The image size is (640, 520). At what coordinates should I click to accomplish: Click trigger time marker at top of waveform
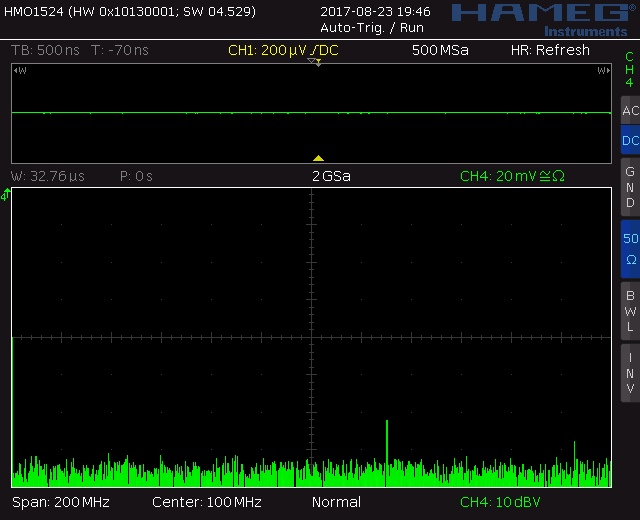[314, 62]
